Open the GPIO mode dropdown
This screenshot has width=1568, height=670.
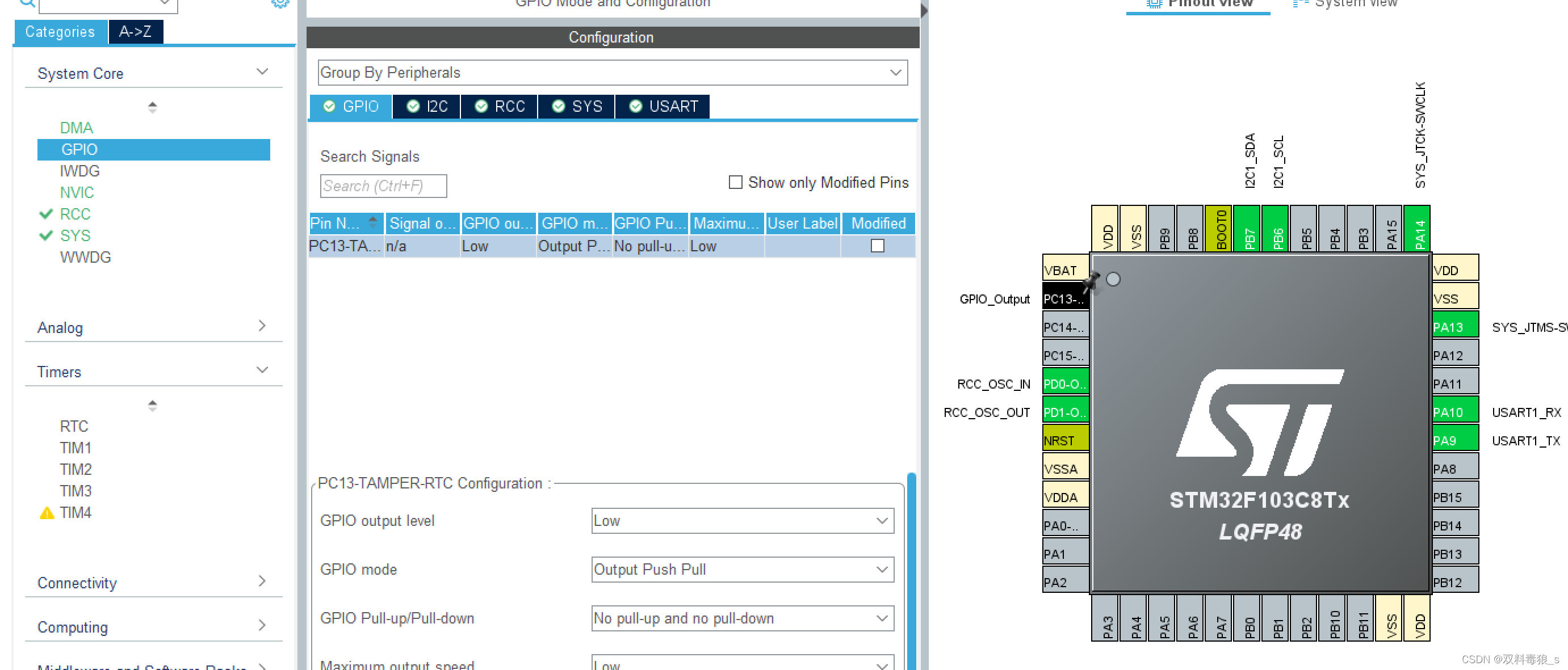[743, 570]
